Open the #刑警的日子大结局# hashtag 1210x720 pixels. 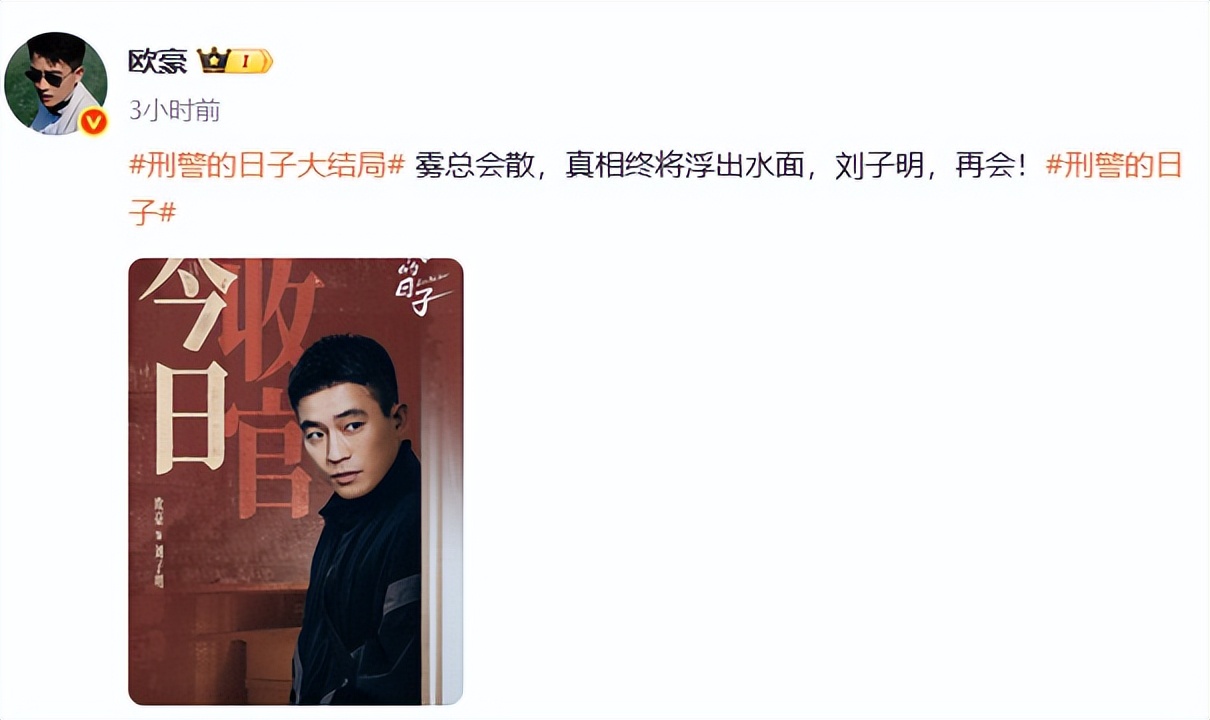(x=267, y=166)
